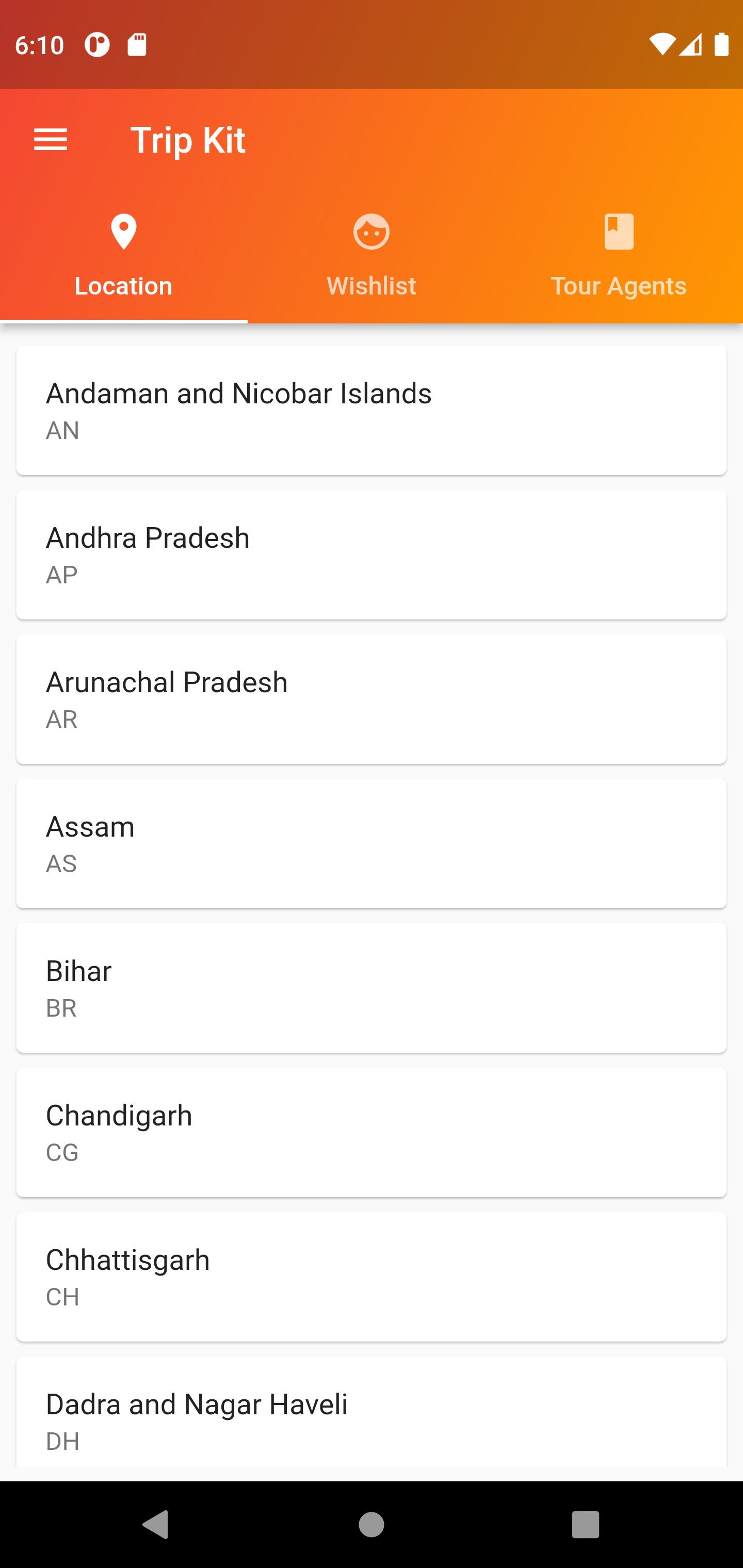
Task: Tap the SD card status icon
Action: click(x=137, y=44)
